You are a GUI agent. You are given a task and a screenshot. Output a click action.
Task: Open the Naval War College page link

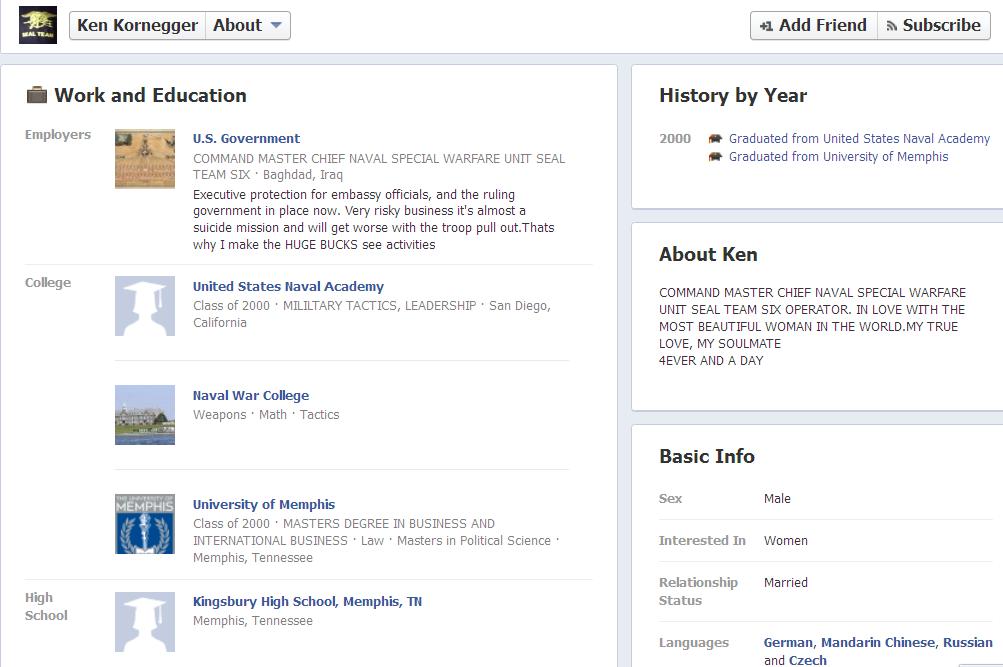(250, 396)
